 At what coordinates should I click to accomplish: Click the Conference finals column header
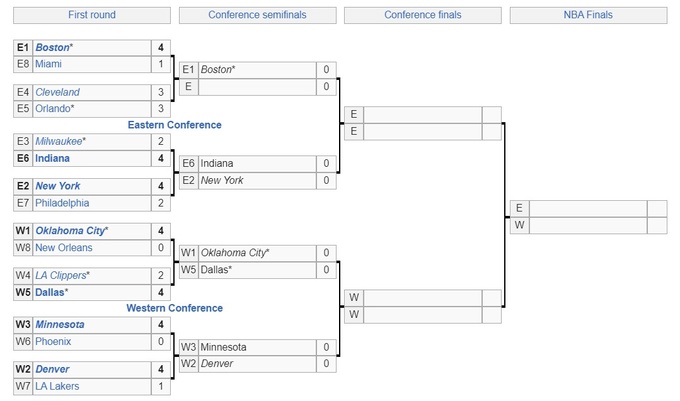423,15
